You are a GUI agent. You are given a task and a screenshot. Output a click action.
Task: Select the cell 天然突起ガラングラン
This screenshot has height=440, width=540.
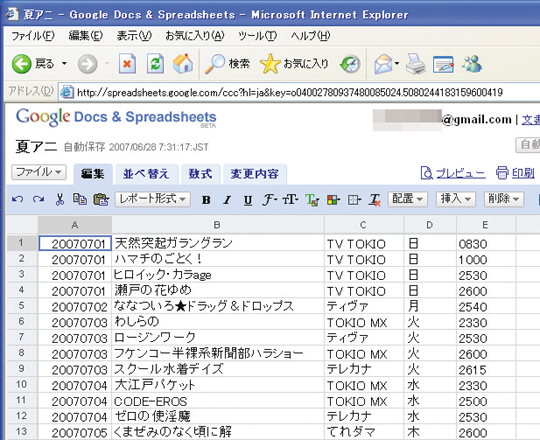tap(218, 243)
